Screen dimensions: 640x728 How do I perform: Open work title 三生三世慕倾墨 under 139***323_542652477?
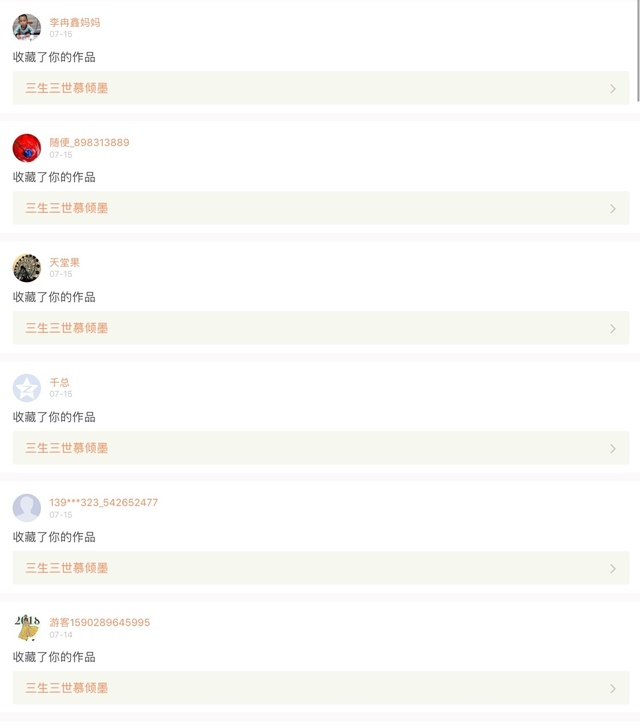[67, 568]
